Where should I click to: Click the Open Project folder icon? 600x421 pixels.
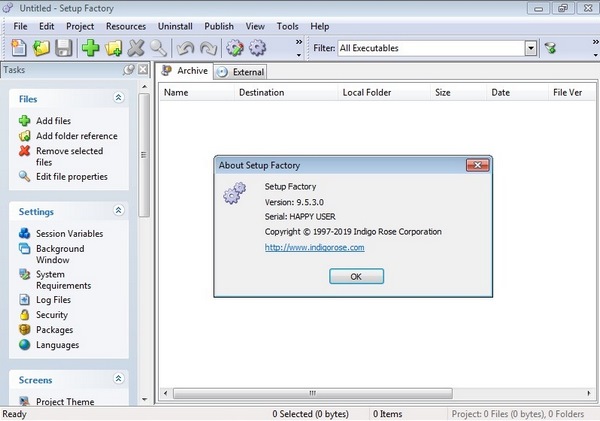[41, 48]
